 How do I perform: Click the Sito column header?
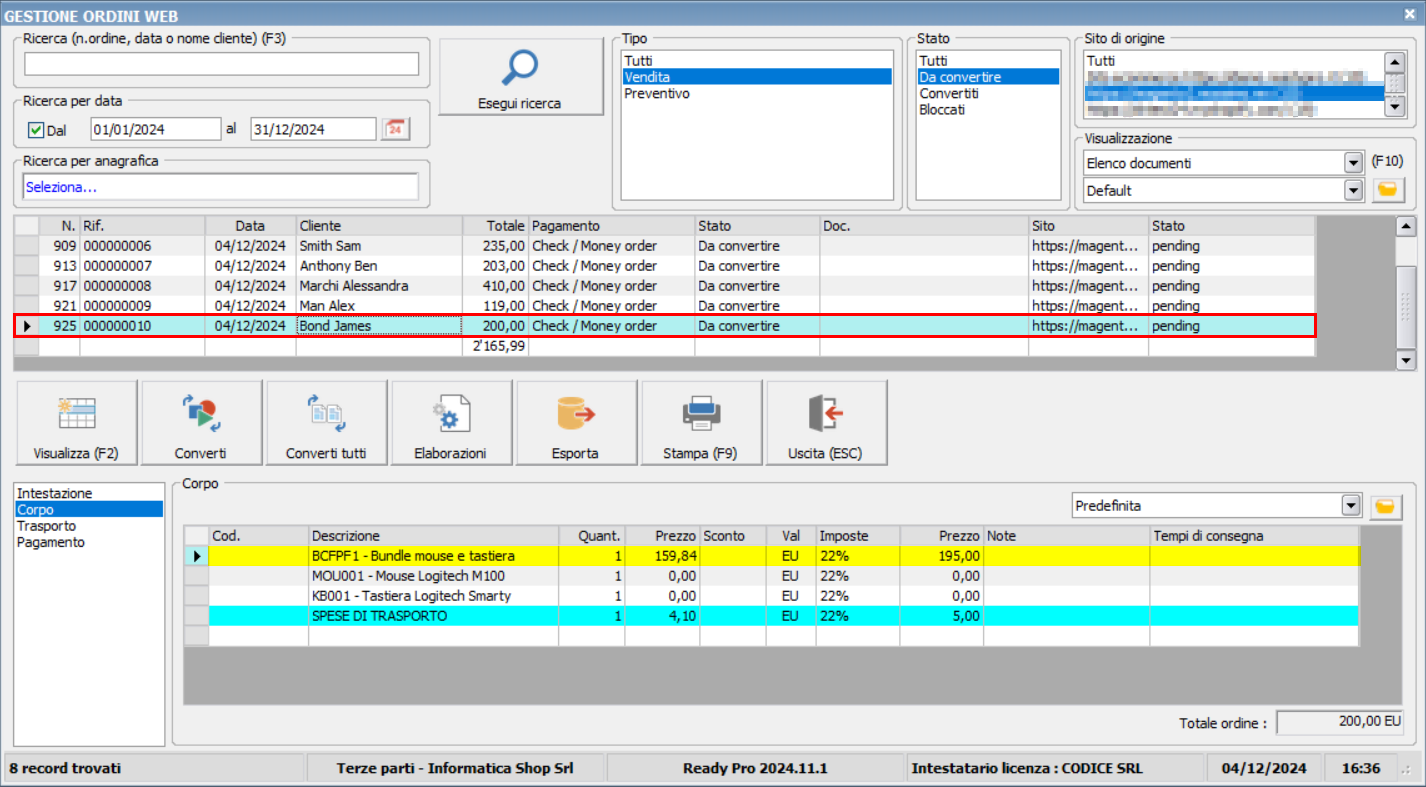point(1088,226)
